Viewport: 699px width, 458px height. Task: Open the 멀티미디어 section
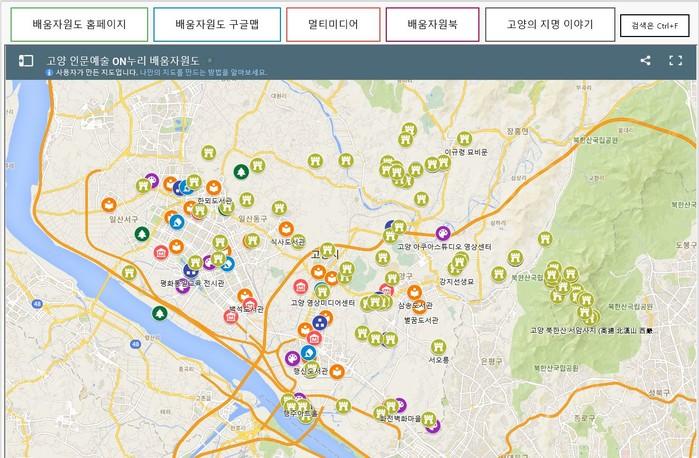(332, 23)
